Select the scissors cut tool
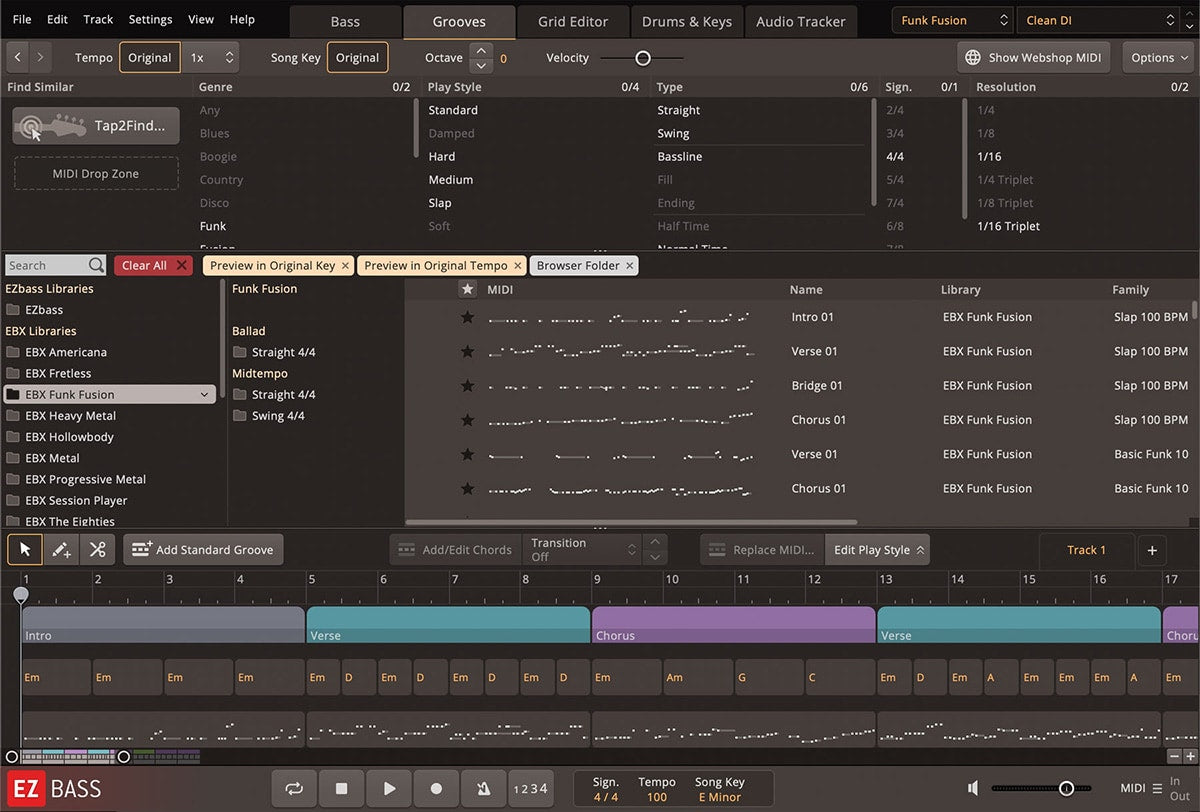Viewport: 1200px width, 812px height. 97,549
